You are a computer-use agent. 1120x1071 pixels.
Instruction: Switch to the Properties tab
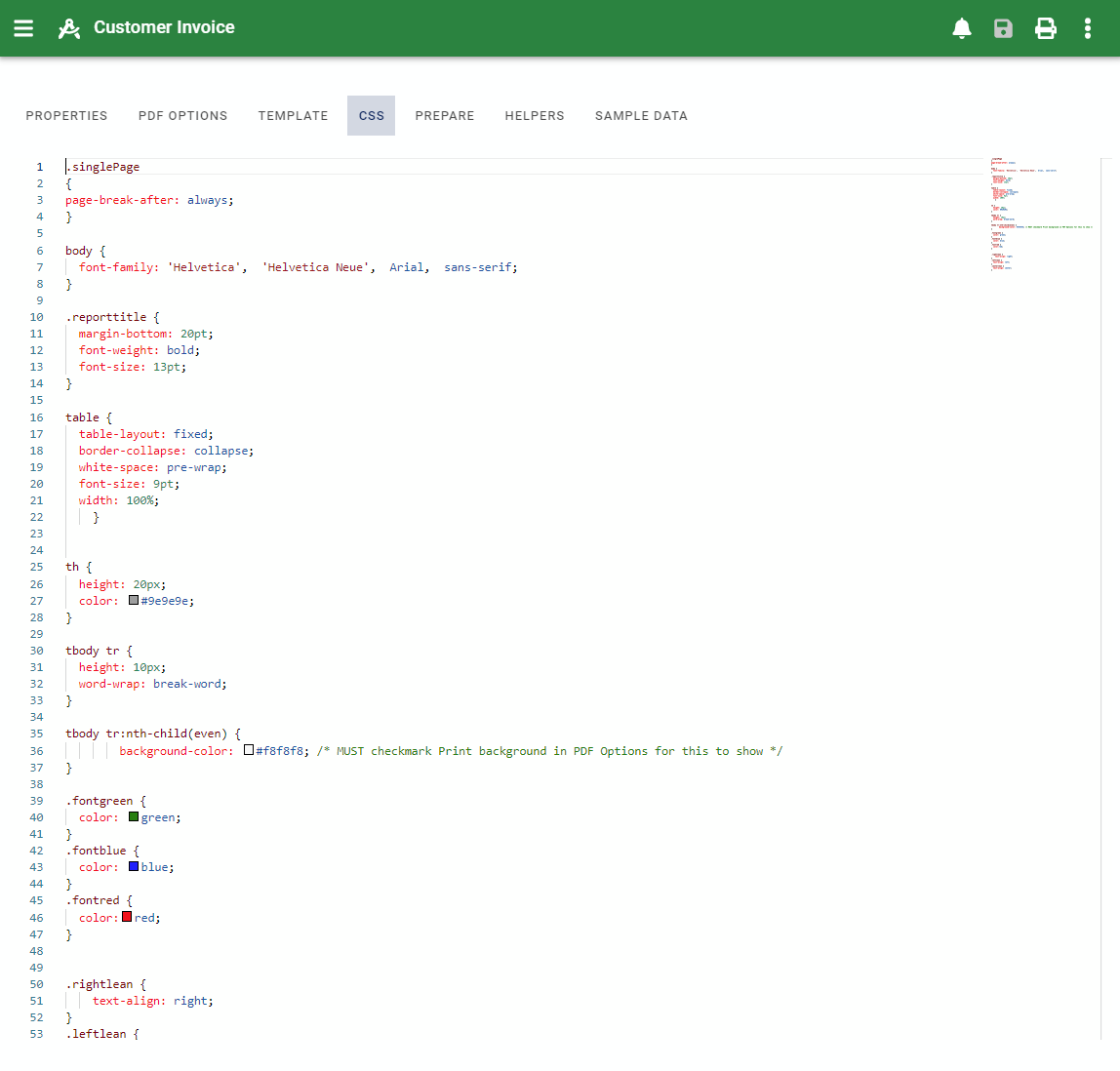coord(66,116)
